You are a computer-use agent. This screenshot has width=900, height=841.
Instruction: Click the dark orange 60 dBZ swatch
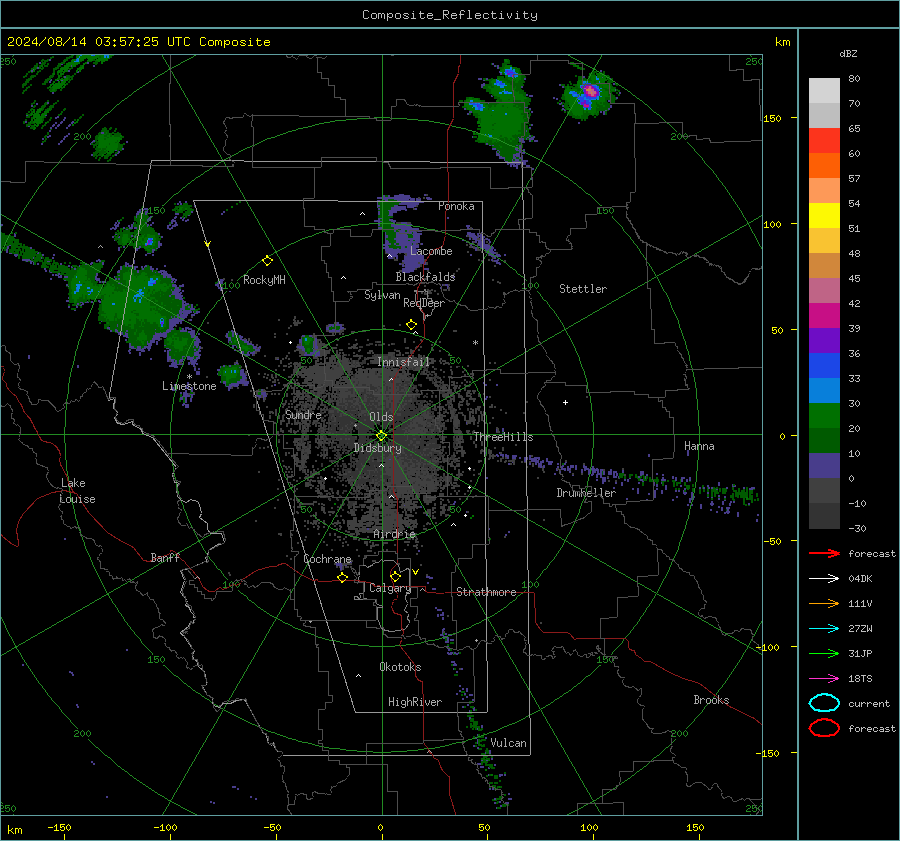[824, 166]
